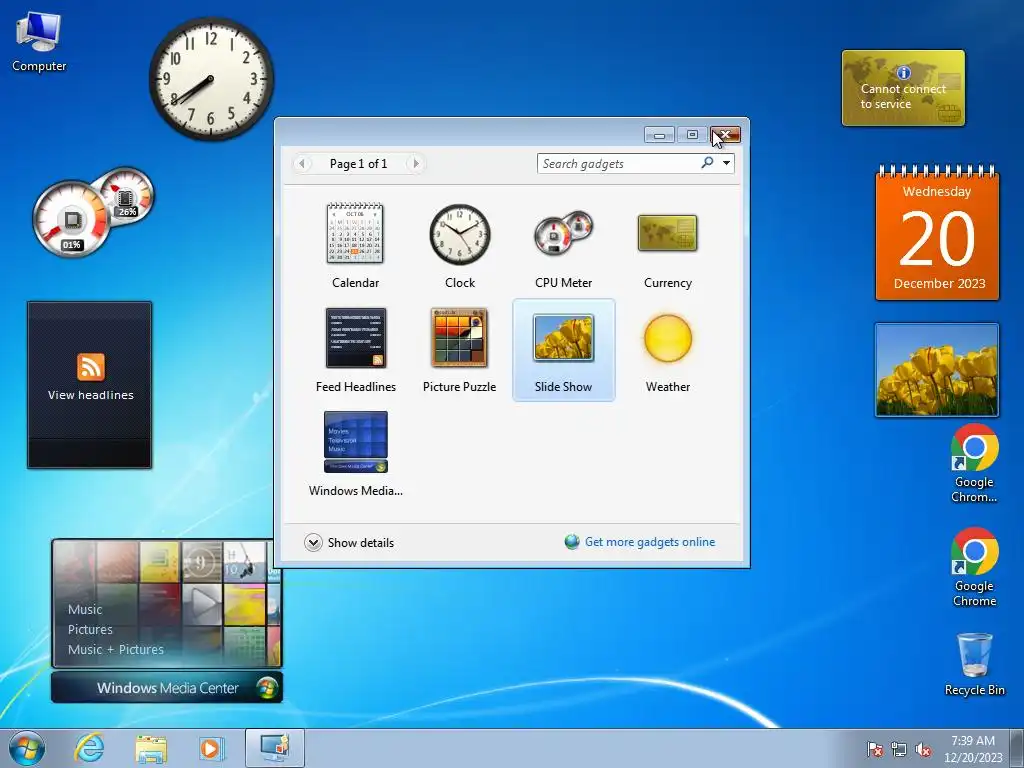This screenshot has width=1024, height=768.
Task: Select Music + Pictures in Media Center gadget
Action: pos(116,649)
